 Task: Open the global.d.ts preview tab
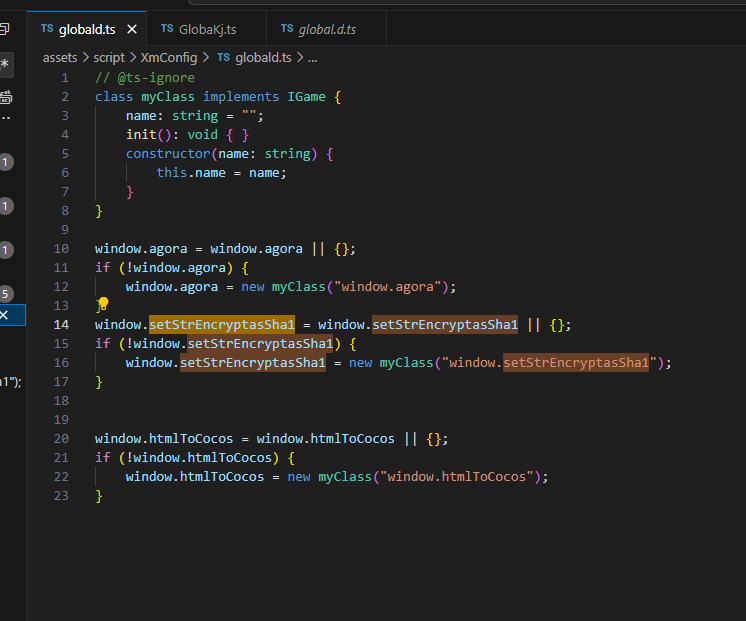pos(327,30)
